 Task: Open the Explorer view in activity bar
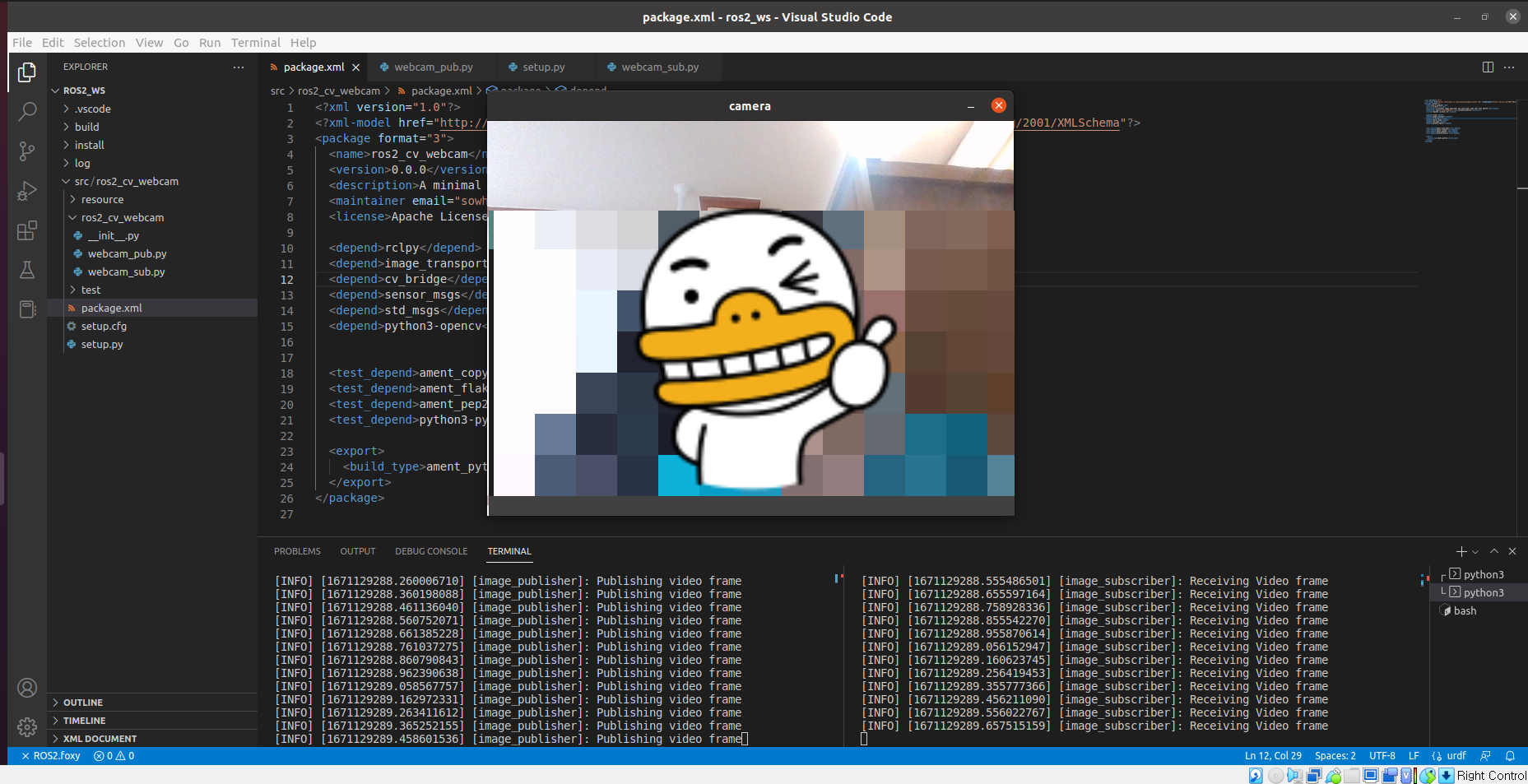point(27,72)
